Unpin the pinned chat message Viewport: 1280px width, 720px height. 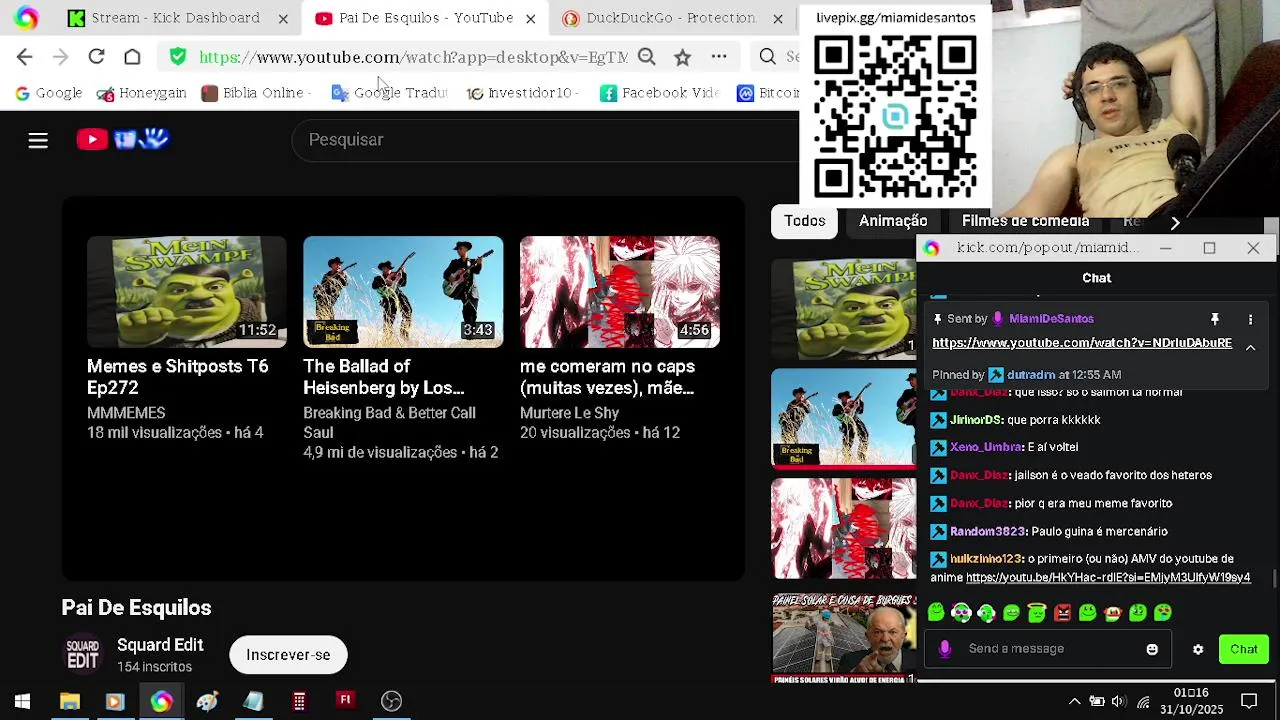pos(1215,319)
